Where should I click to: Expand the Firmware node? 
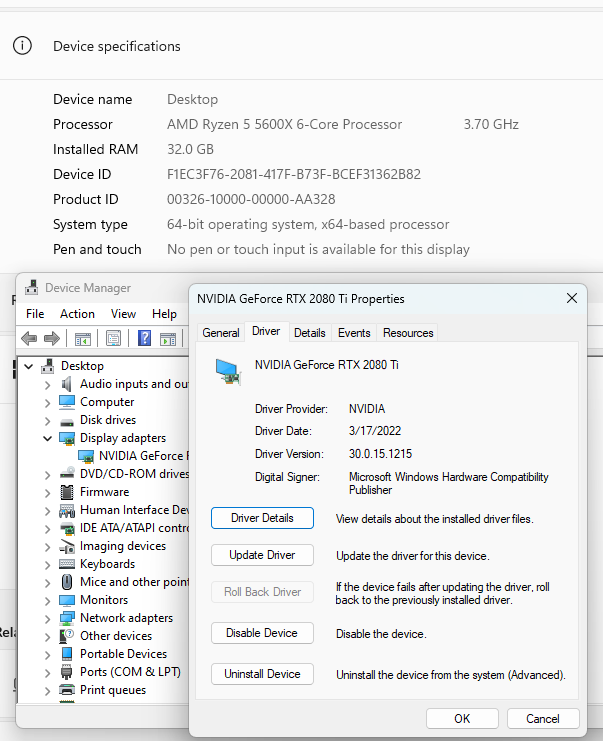(x=47, y=493)
